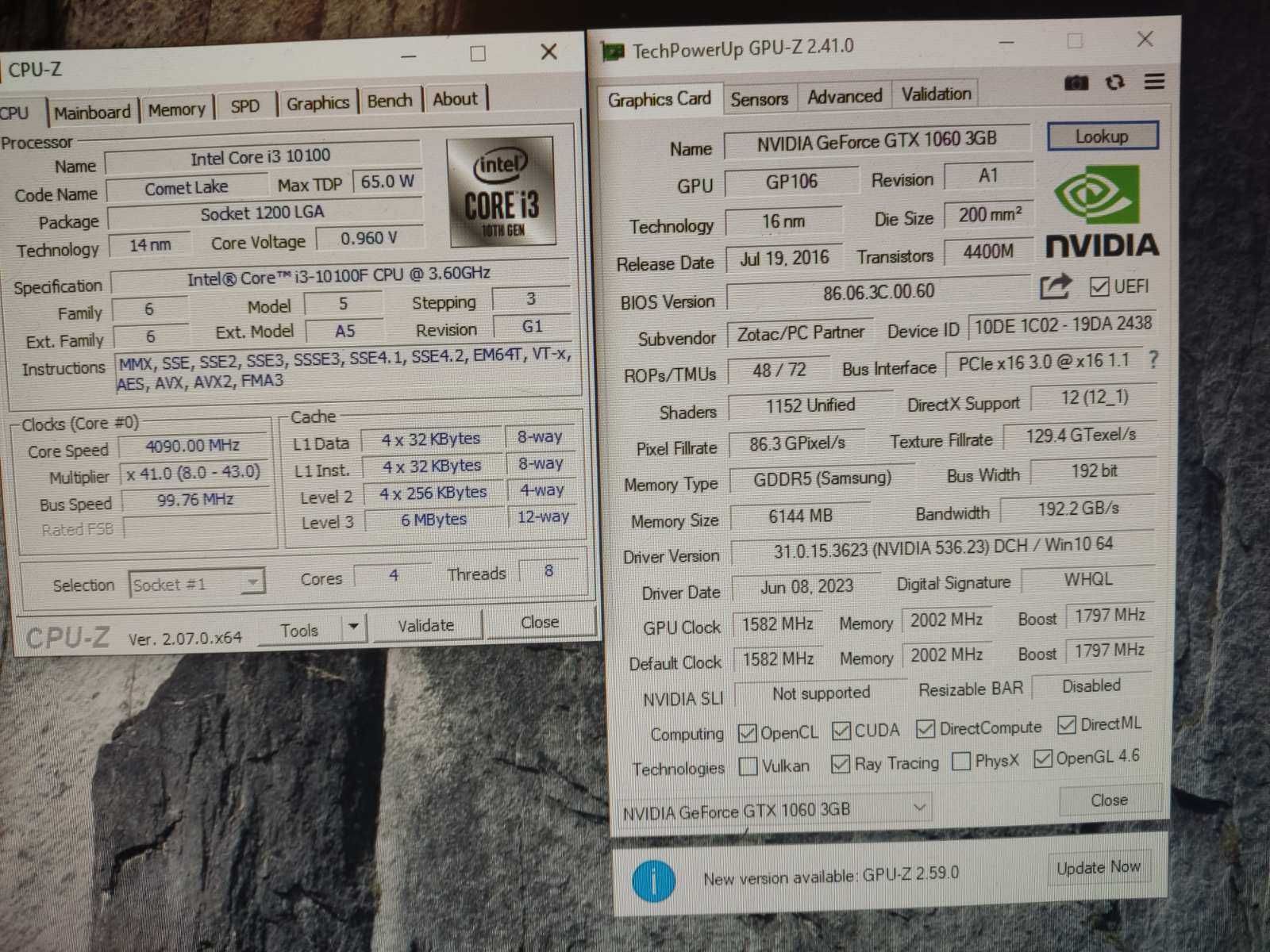Viewport: 1270px width, 952px height.
Task: Toggle the PhysX checkbox
Action: (960, 761)
